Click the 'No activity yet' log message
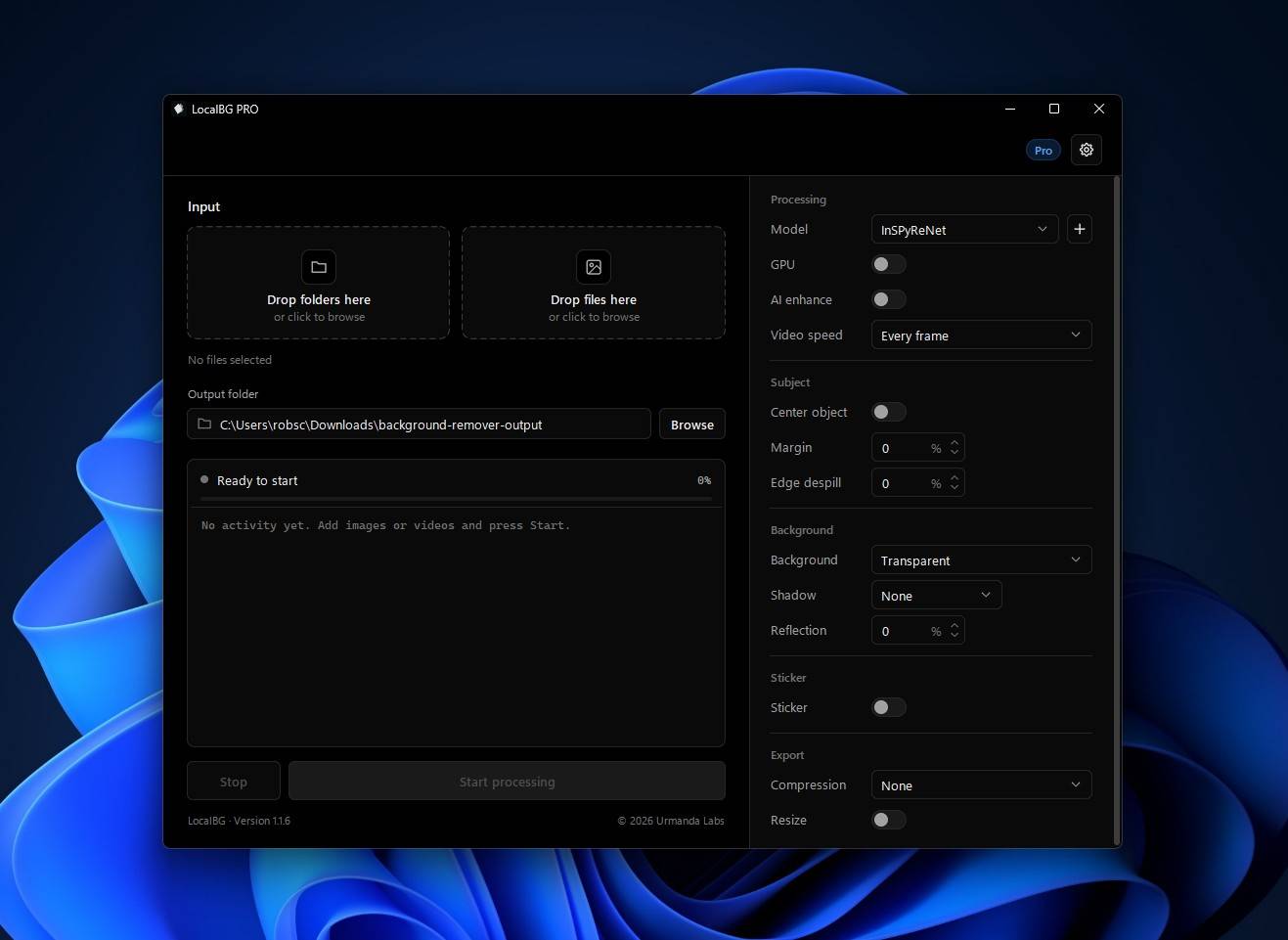Screen dimensions: 1288x940 tap(385, 525)
